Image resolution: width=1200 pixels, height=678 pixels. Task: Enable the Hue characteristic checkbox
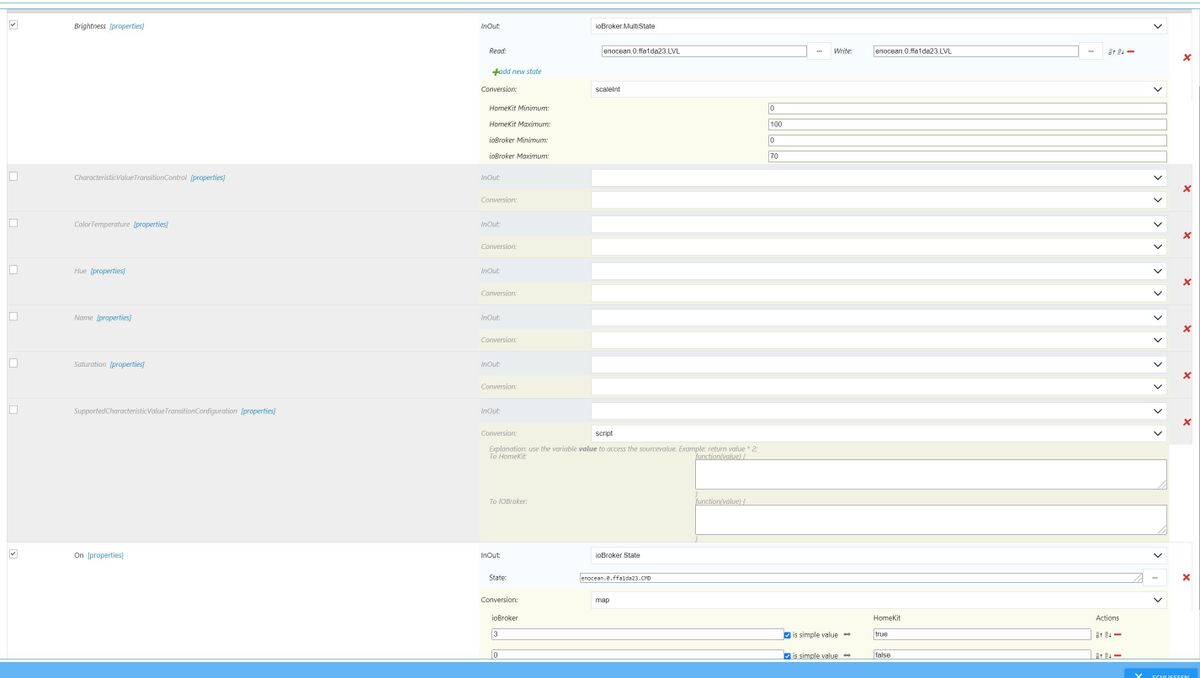coord(13,270)
